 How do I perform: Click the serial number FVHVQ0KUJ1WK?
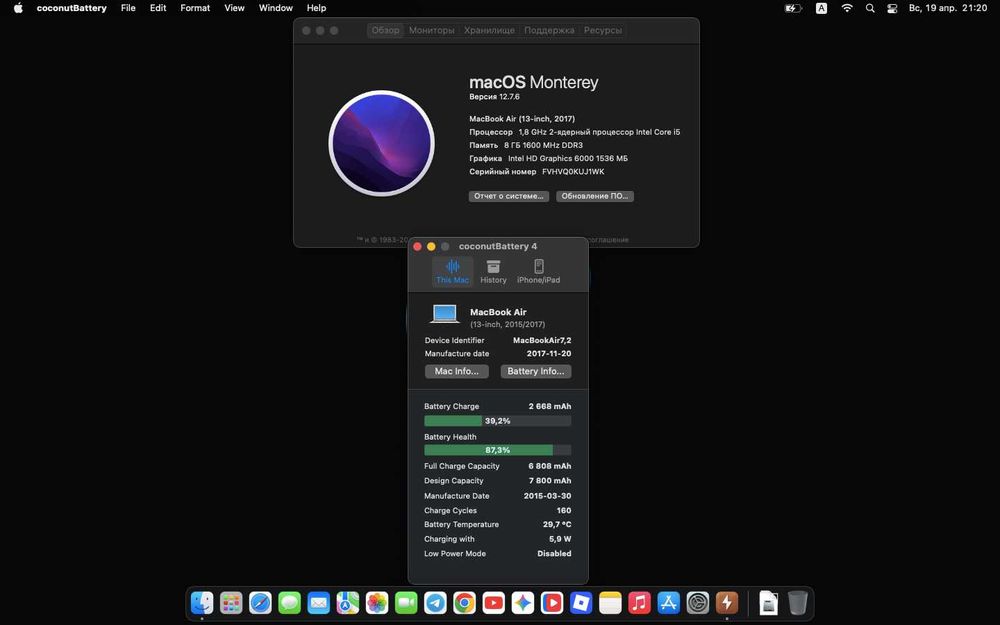[x=573, y=172]
